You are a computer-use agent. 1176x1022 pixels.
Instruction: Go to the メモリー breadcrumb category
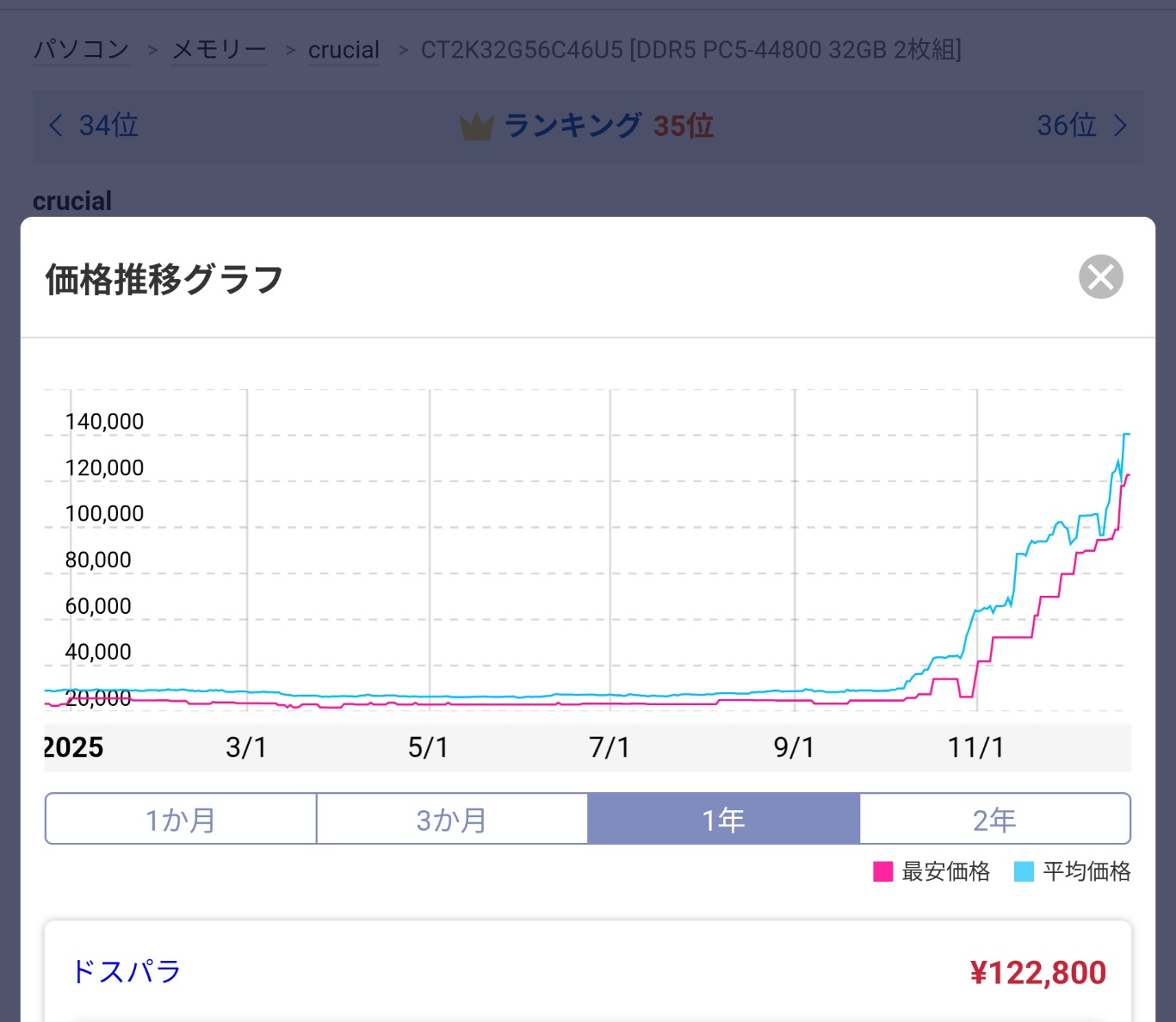[219, 50]
